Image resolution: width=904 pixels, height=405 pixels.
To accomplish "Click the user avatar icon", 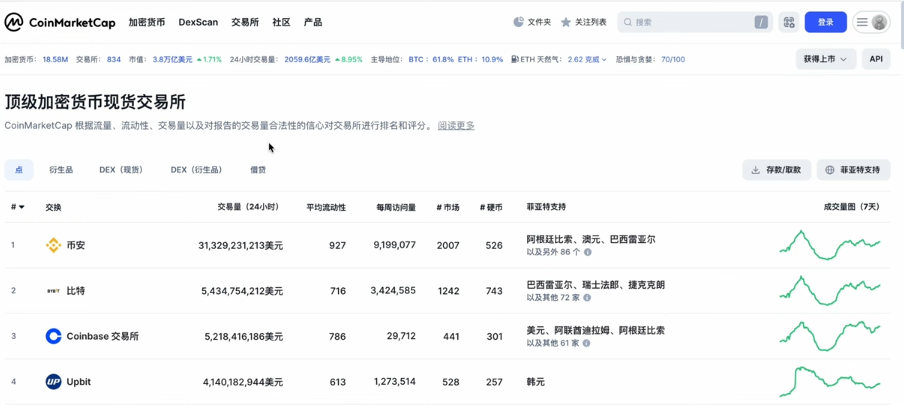I will (879, 22).
